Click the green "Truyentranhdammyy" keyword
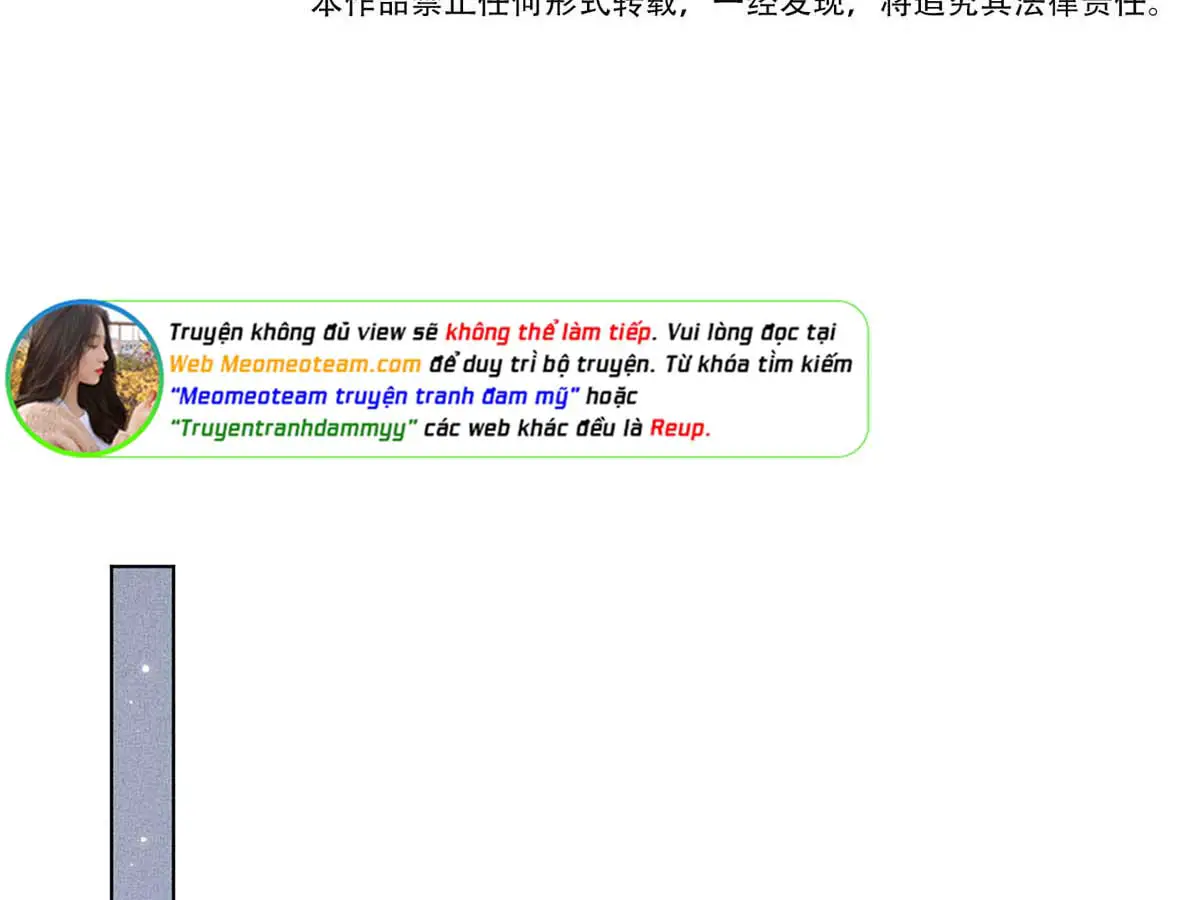Image resolution: width=1200 pixels, height=900 pixels. click(294, 428)
